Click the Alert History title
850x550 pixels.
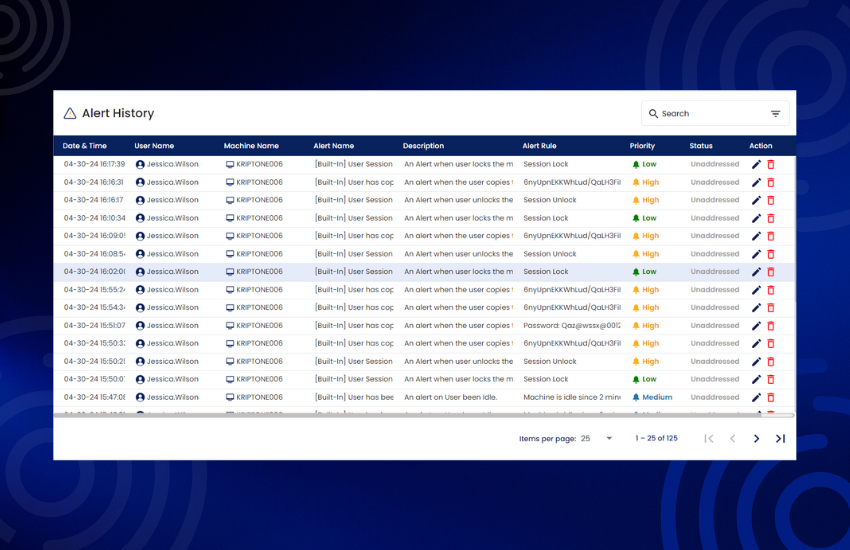pos(118,113)
